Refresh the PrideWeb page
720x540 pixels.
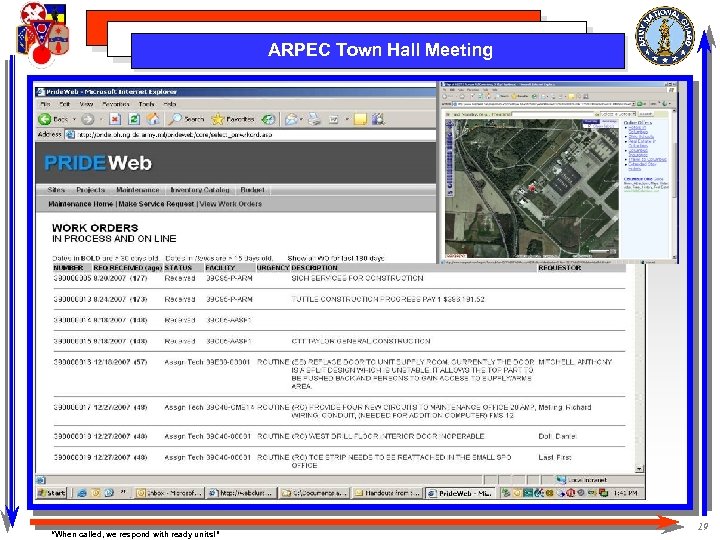tap(134, 119)
